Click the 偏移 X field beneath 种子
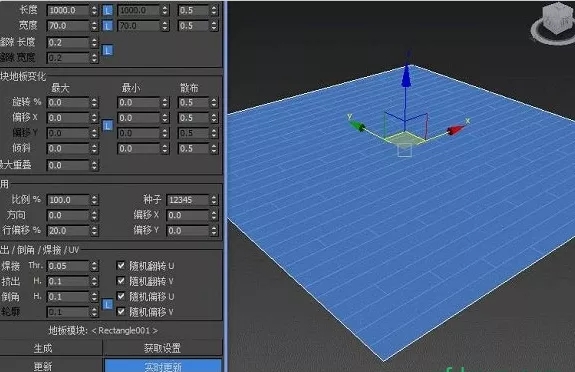 (188, 215)
